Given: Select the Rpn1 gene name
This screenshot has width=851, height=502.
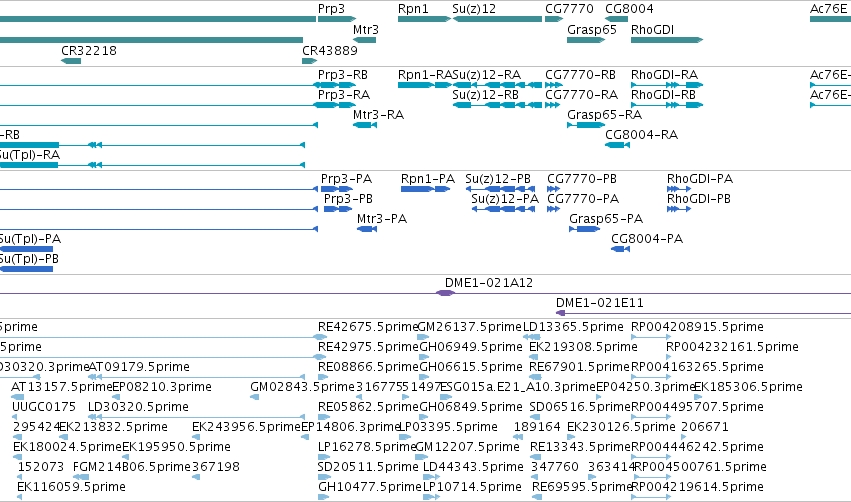Looking at the screenshot, I should point(413,9).
